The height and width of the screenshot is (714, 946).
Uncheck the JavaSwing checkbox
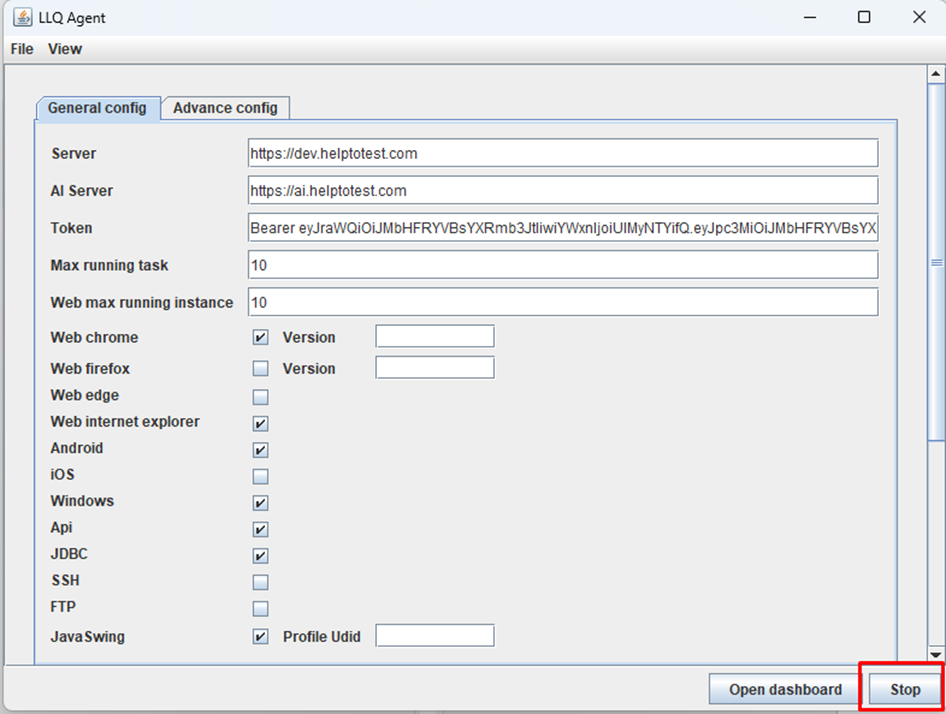pos(260,637)
